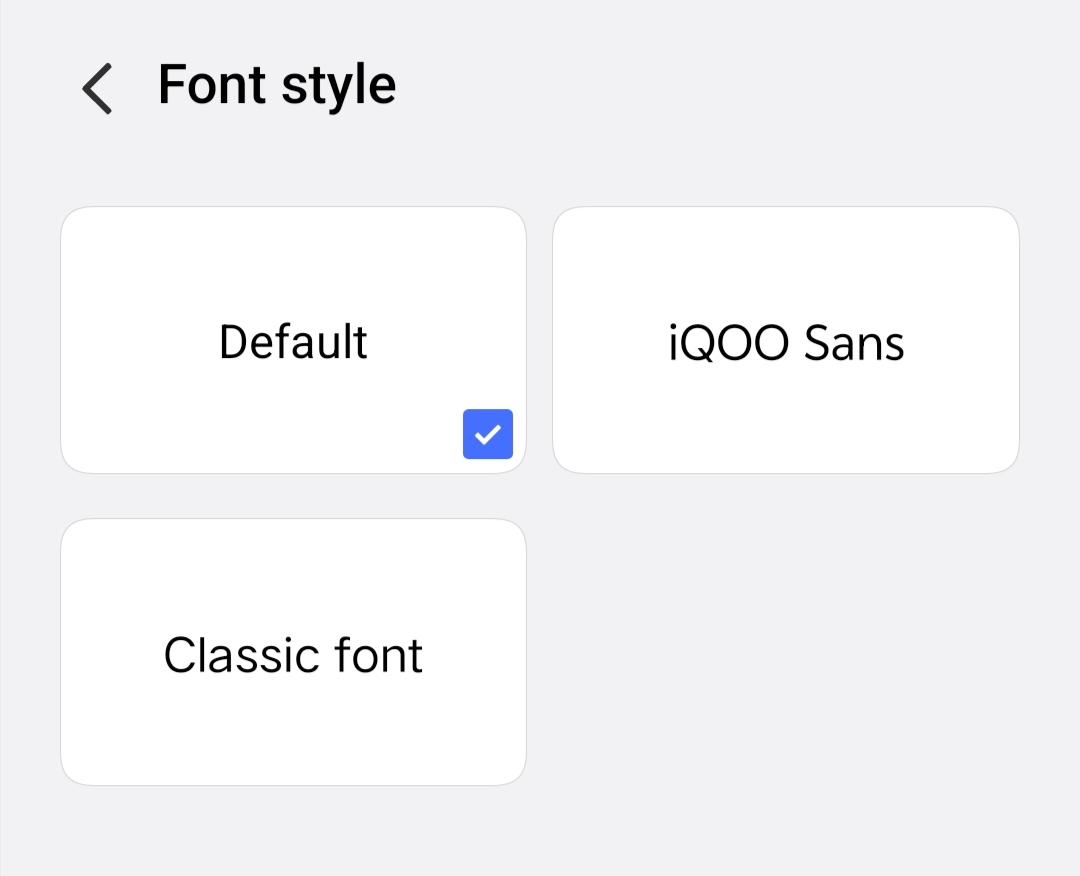Tap the iQOO Sans label text

[x=786, y=344]
